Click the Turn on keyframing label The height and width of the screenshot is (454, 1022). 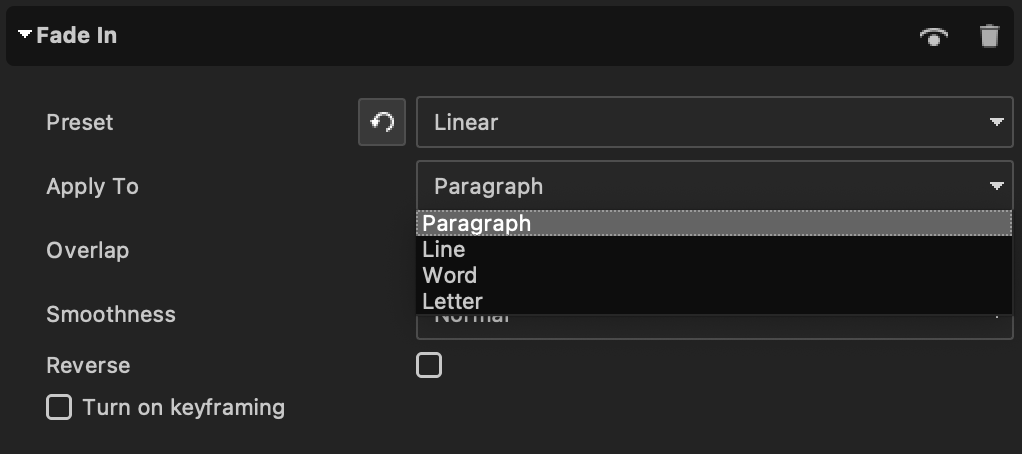184,408
